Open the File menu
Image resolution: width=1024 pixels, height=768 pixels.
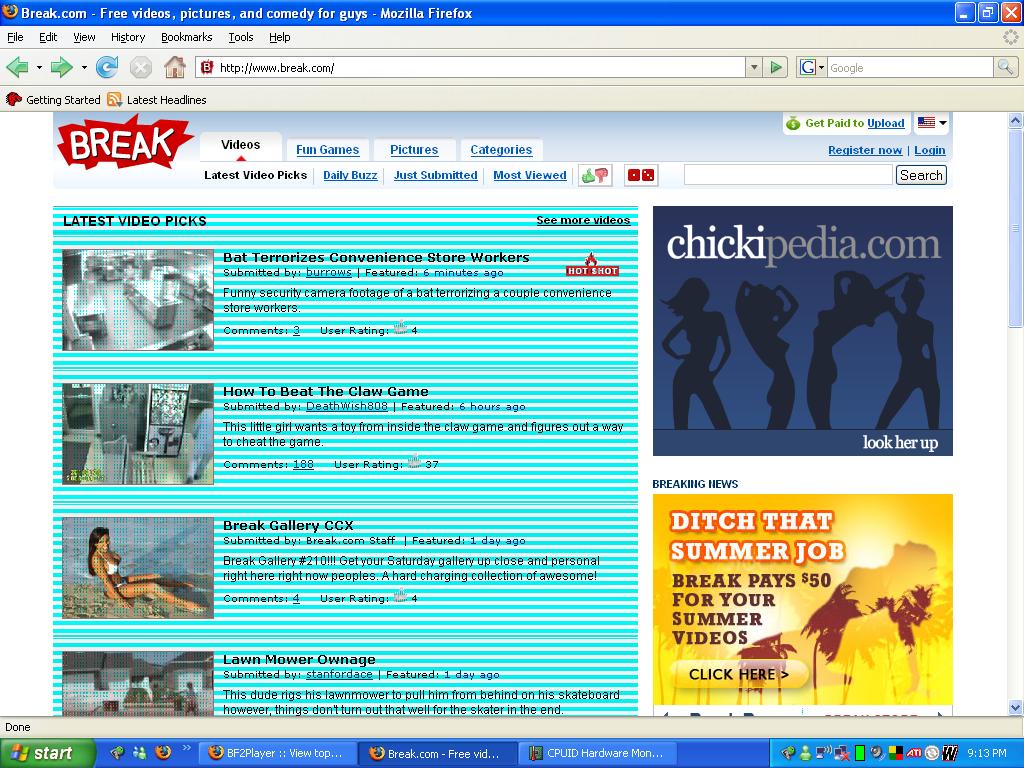click(15, 37)
